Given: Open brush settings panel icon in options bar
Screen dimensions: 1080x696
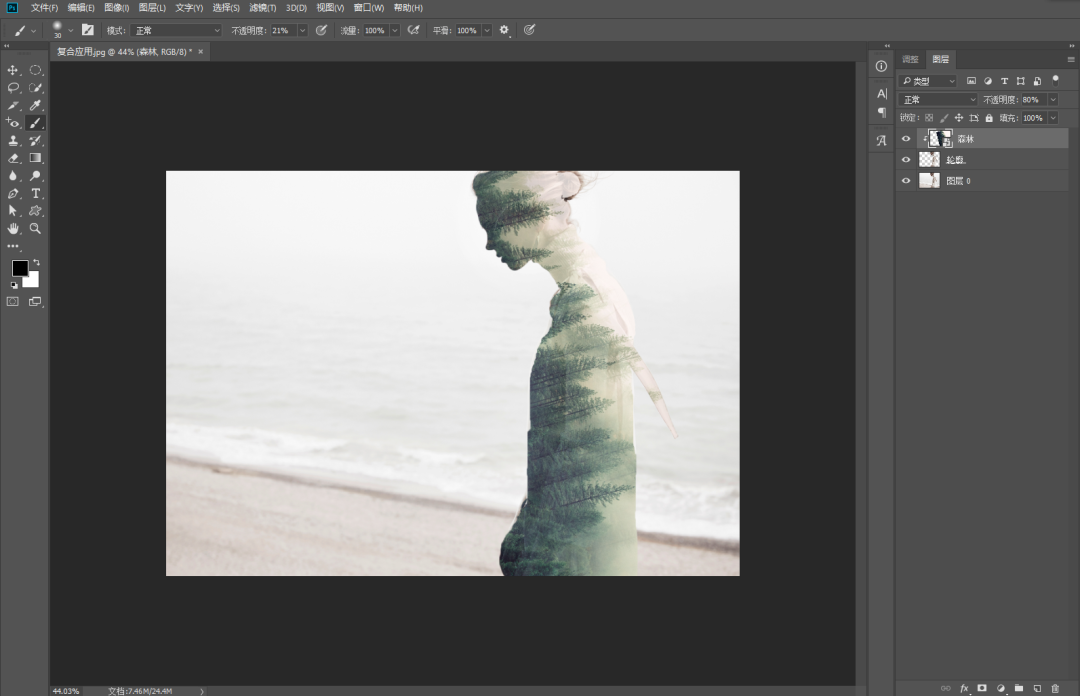Looking at the screenshot, I should pos(87,30).
